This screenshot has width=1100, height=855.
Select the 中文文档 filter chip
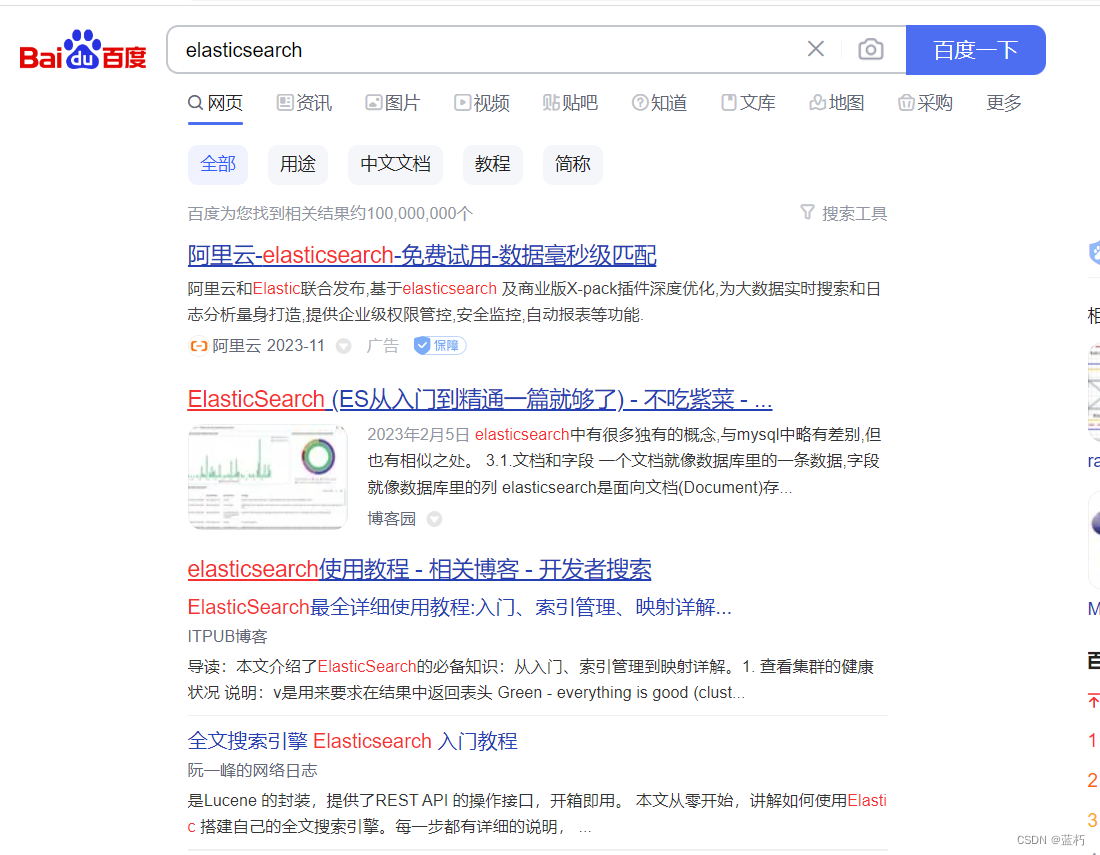coord(395,164)
